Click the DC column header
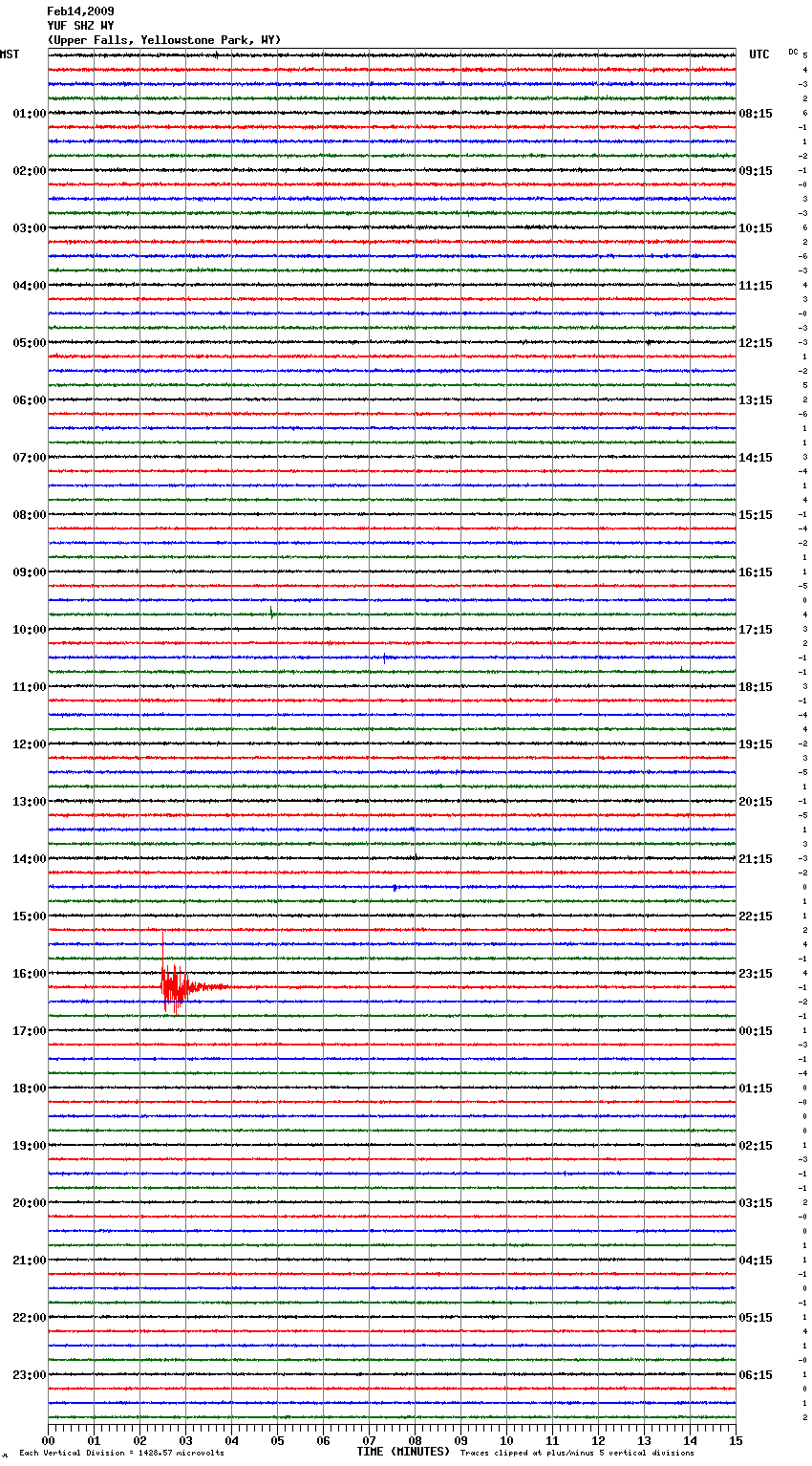The image size is (812, 1466). pos(793,52)
